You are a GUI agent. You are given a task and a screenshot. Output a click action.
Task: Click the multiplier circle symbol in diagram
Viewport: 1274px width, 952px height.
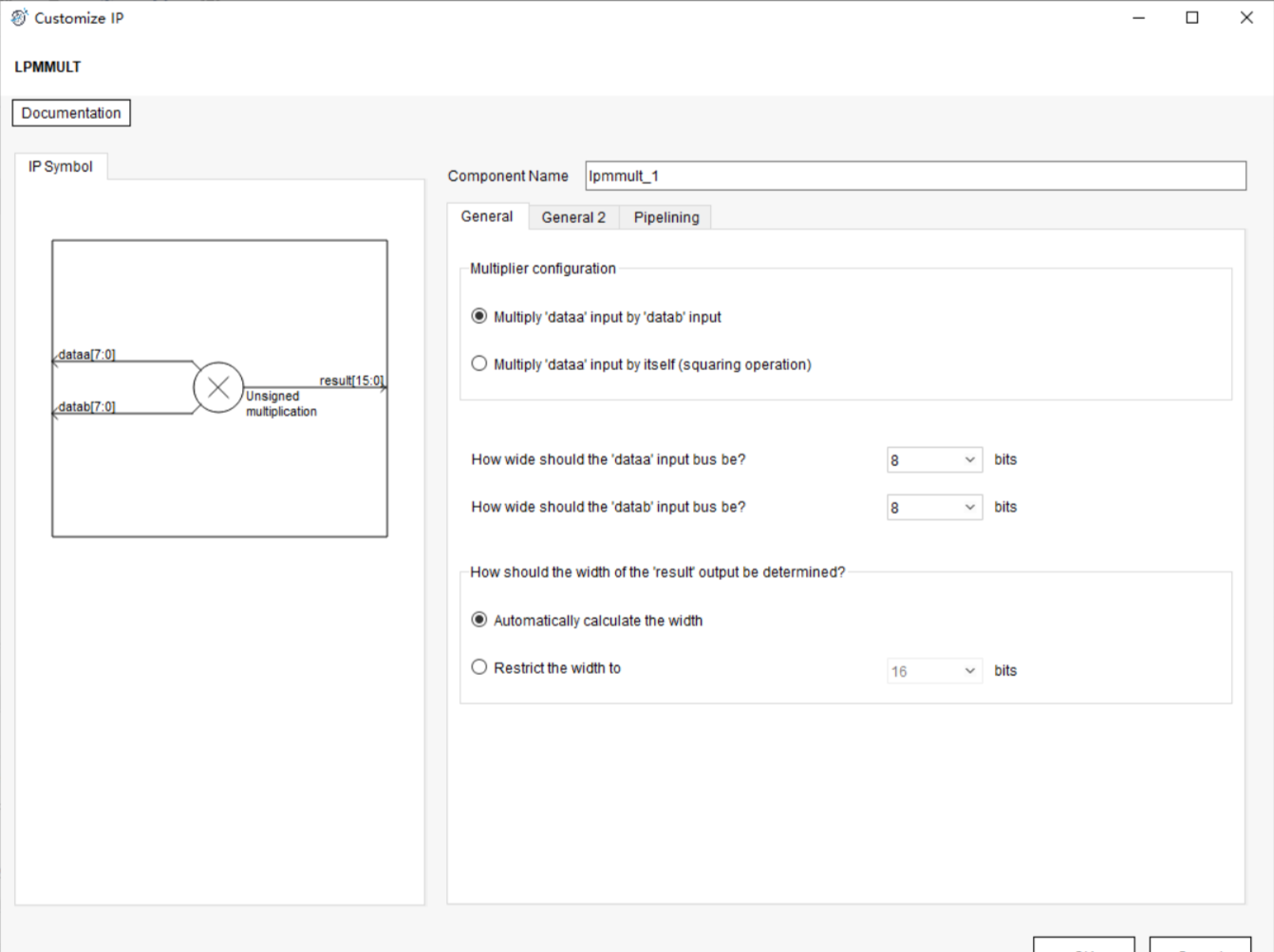click(x=218, y=387)
